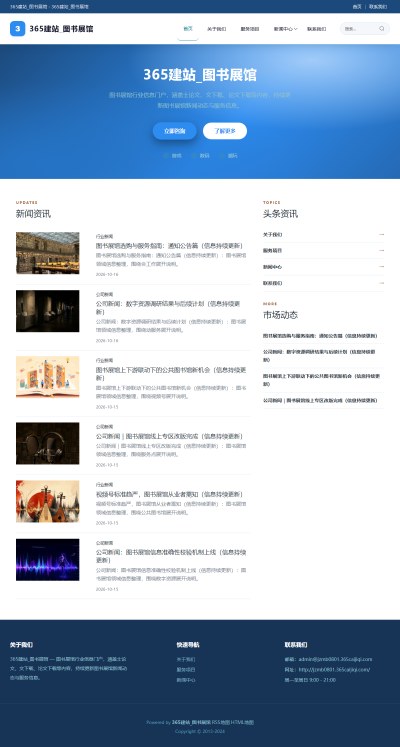The width and height of the screenshot is (400, 747).
Task: Click the search magnifier icon
Action: 381,29
